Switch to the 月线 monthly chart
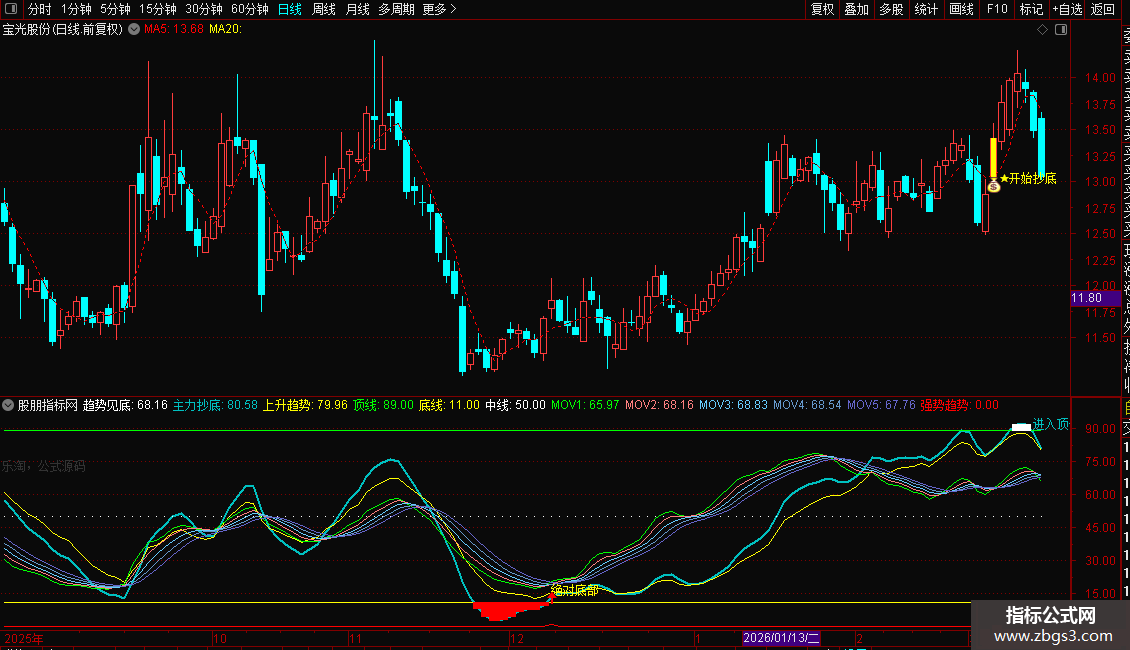The width and height of the screenshot is (1130, 650). click(x=357, y=10)
